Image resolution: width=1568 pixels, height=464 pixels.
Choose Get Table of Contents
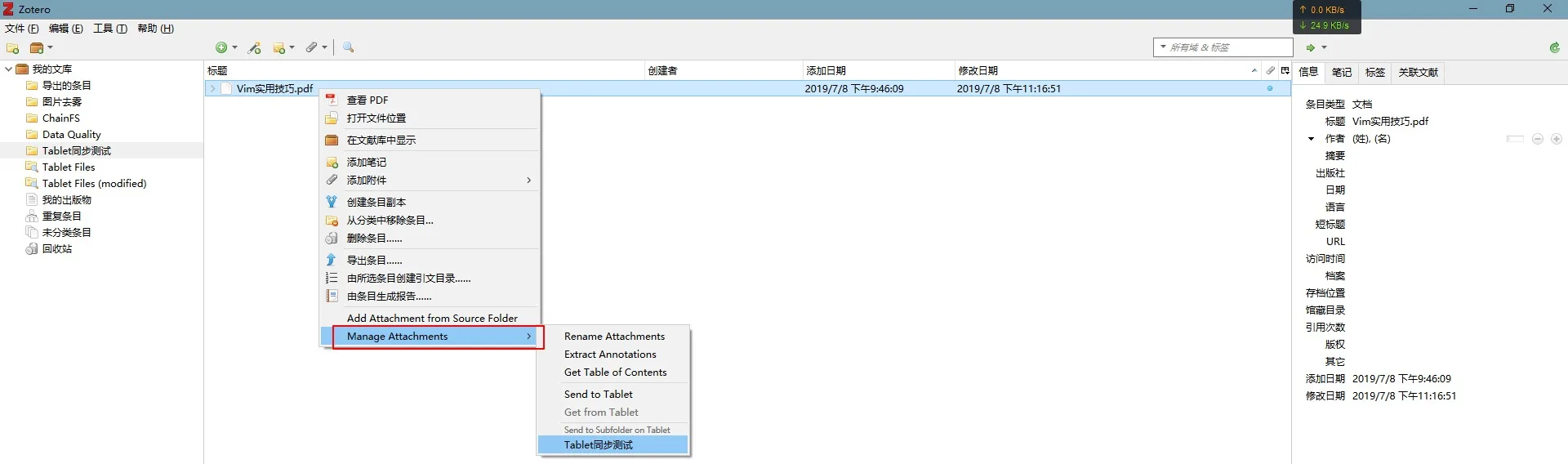[x=613, y=373]
